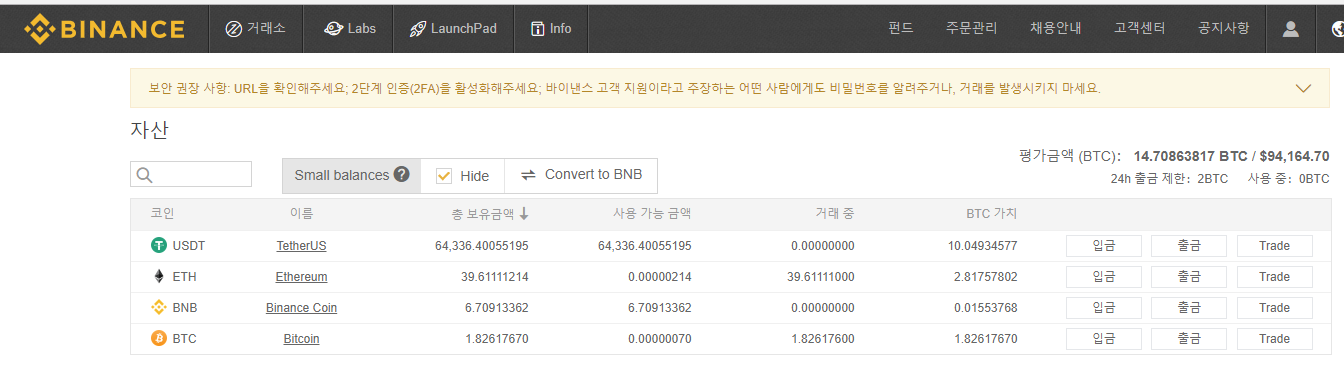Open the 공지사항 link
This screenshot has height=366, width=1344.
coord(1224,28)
